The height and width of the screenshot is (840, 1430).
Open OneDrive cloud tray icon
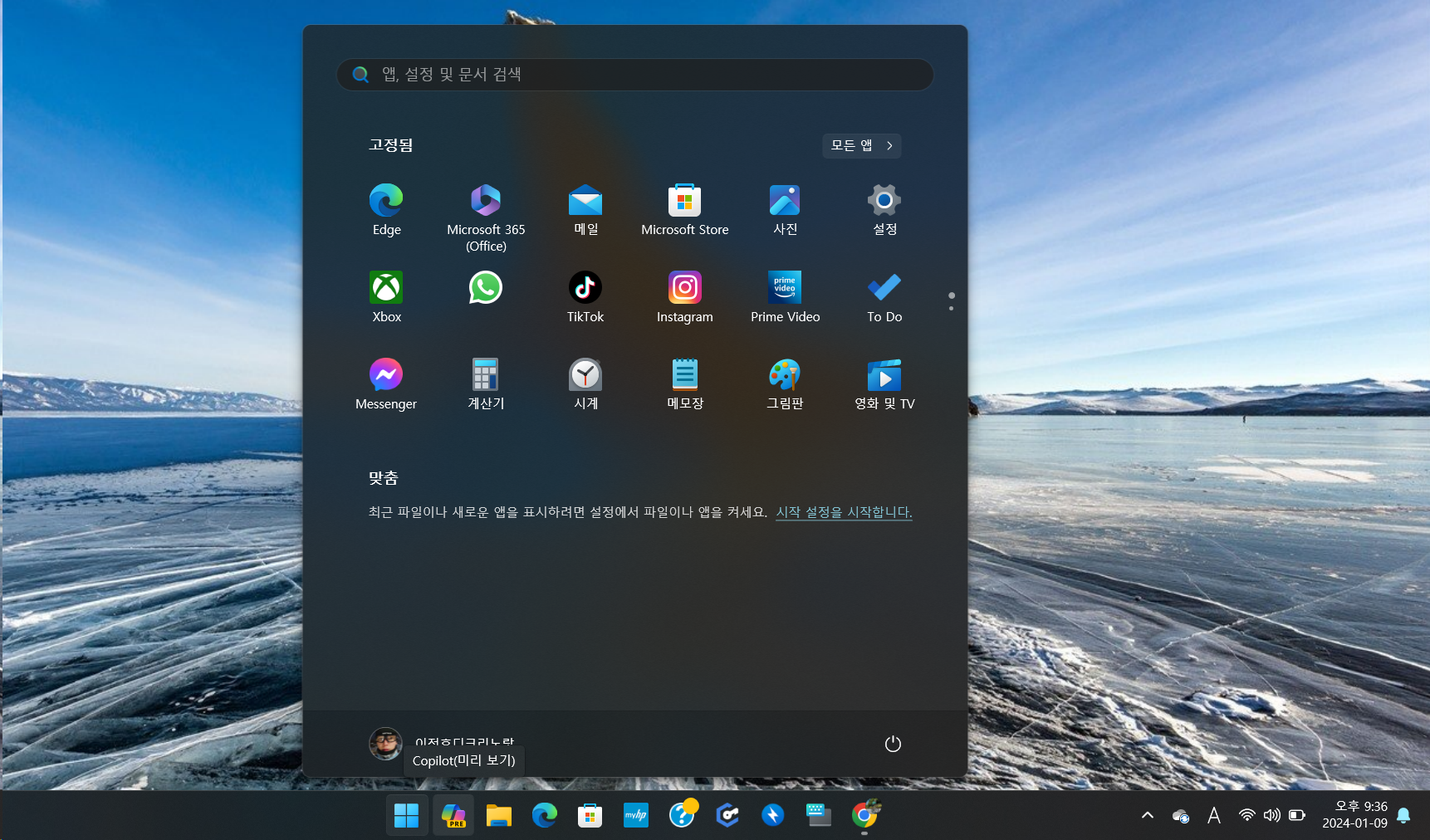pyautogui.click(x=1181, y=816)
